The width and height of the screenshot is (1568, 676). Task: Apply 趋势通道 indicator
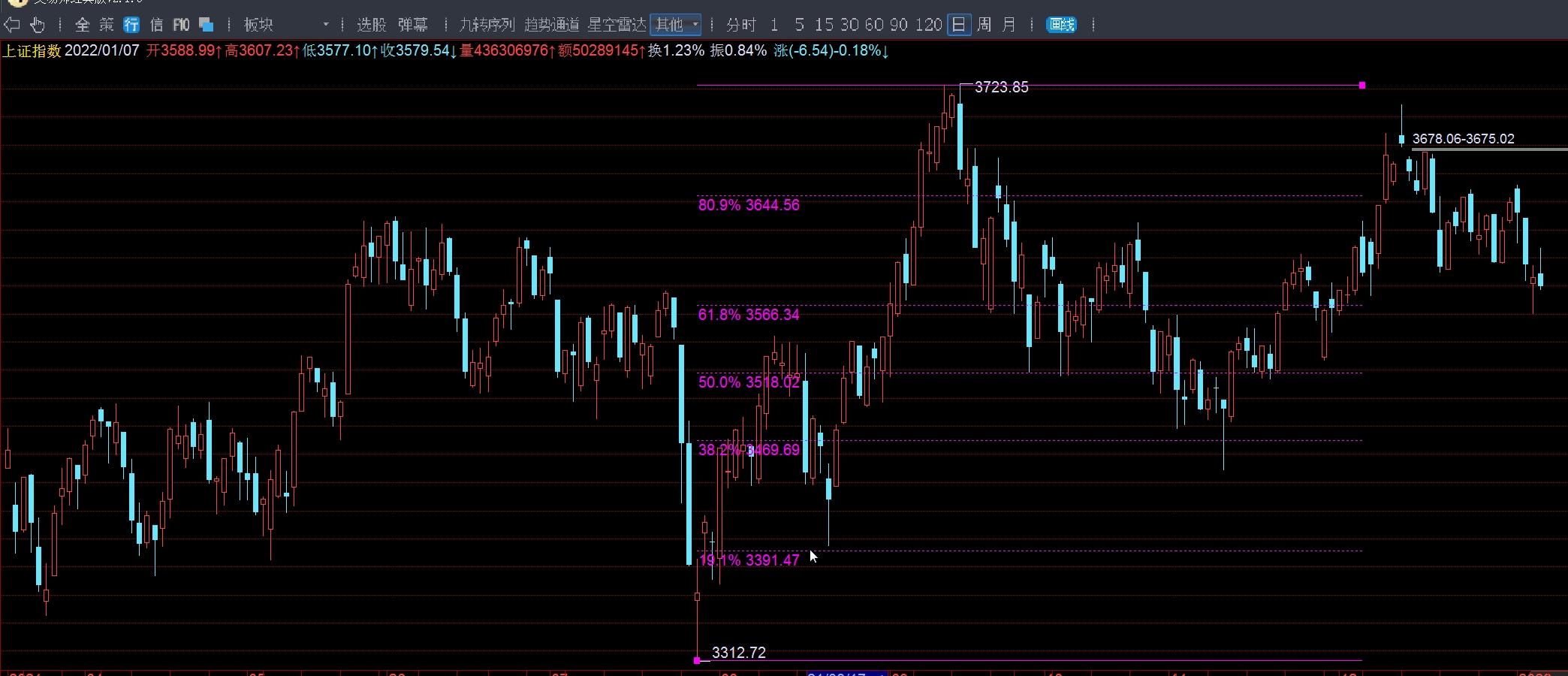tap(551, 25)
